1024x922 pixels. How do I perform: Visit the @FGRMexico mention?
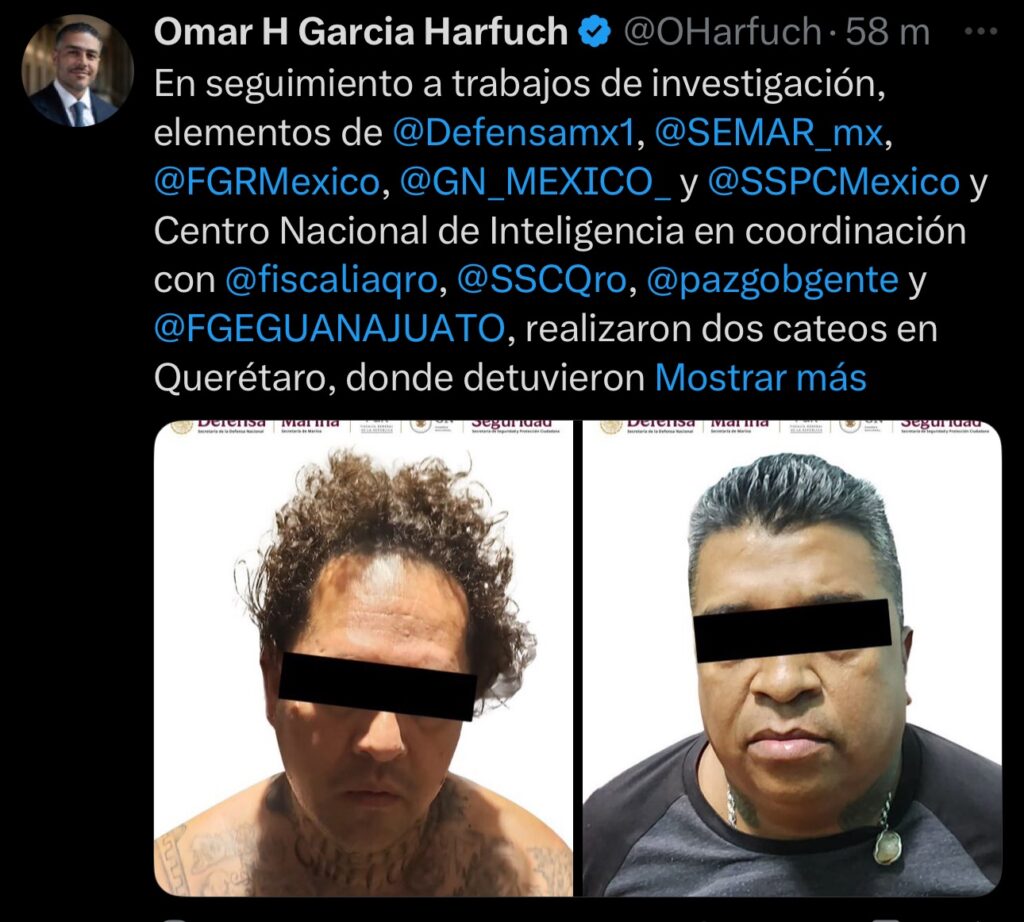266,182
